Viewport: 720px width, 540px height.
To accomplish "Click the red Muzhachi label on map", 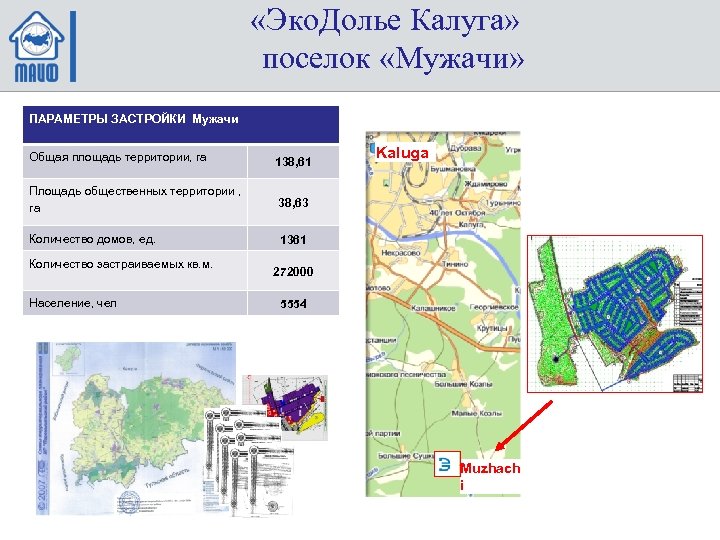I will click(x=490, y=475).
